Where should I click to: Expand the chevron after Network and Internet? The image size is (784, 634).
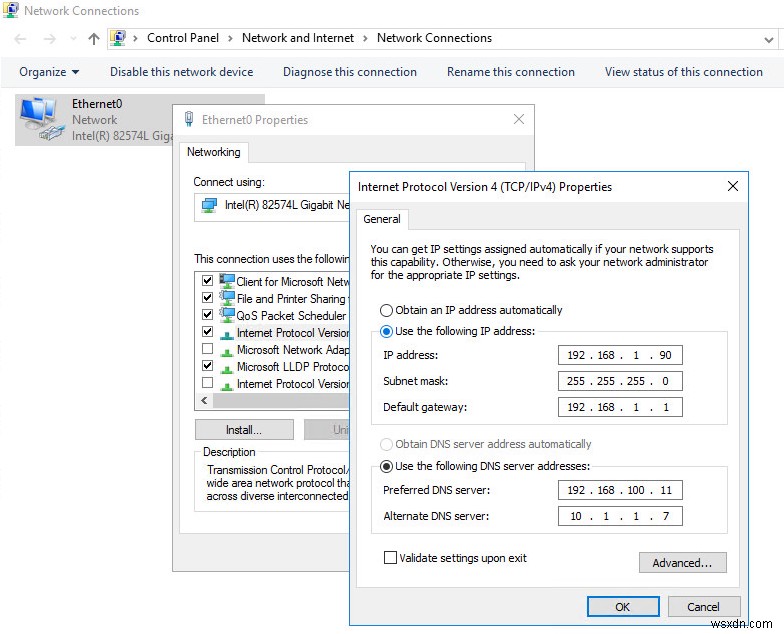pos(365,38)
